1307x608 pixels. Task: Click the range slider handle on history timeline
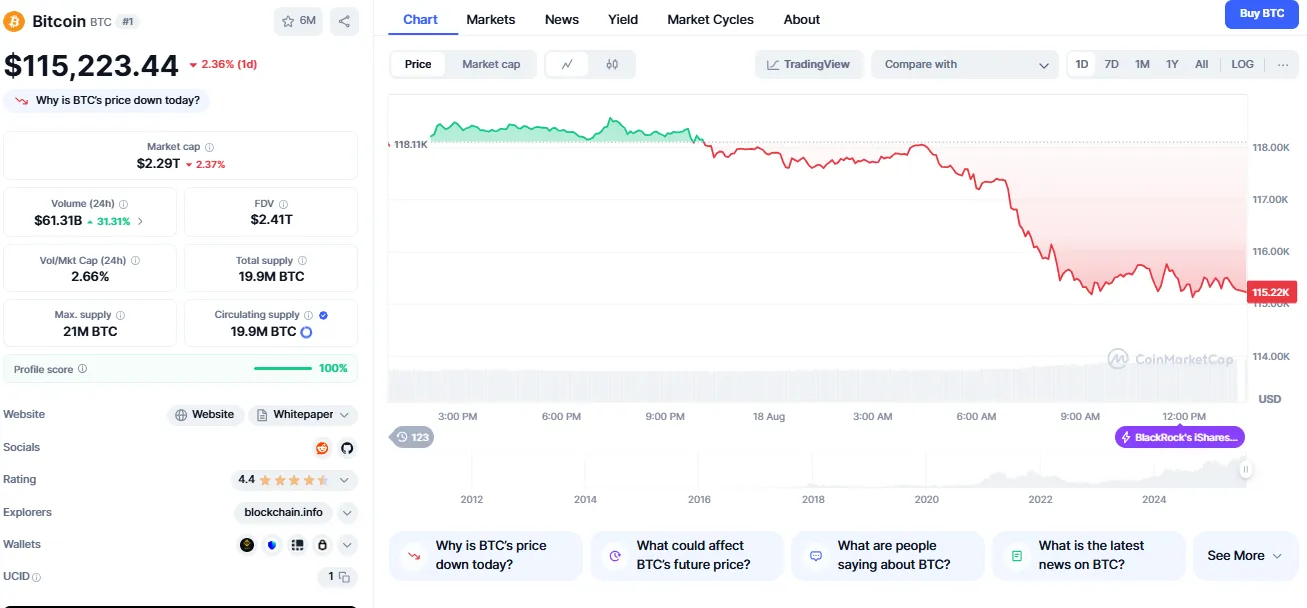1246,468
